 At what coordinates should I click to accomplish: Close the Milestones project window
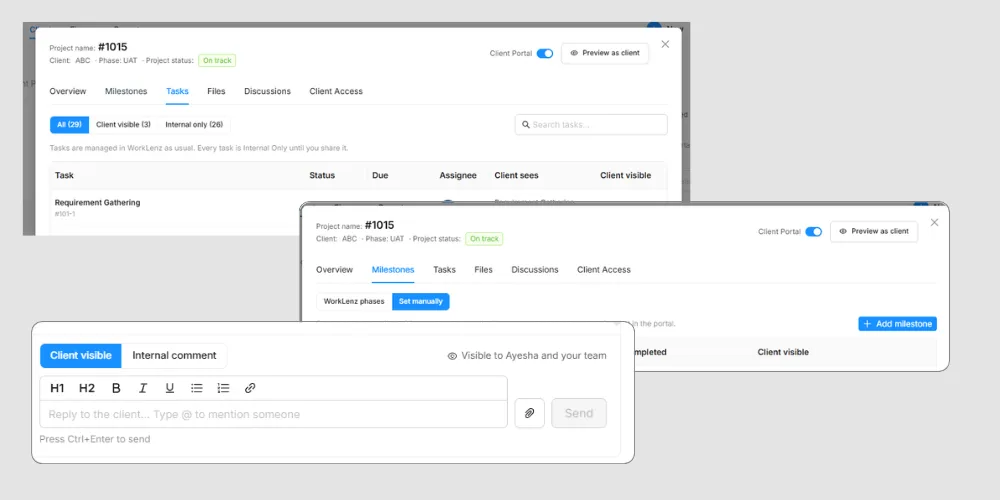934,222
